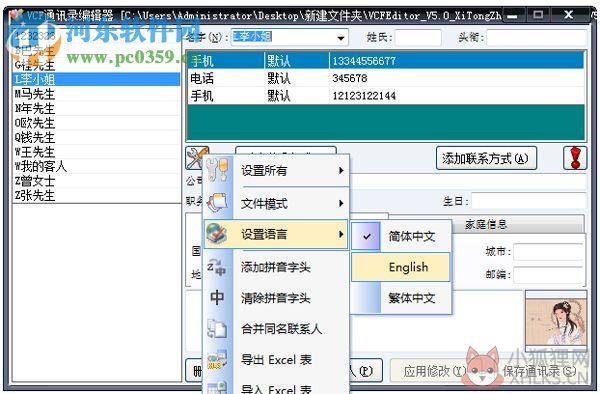Viewport: 600px width, 394px height.
Task: Select phone row 12123122144
Action: pyautogui.click(x=386, y=95)
